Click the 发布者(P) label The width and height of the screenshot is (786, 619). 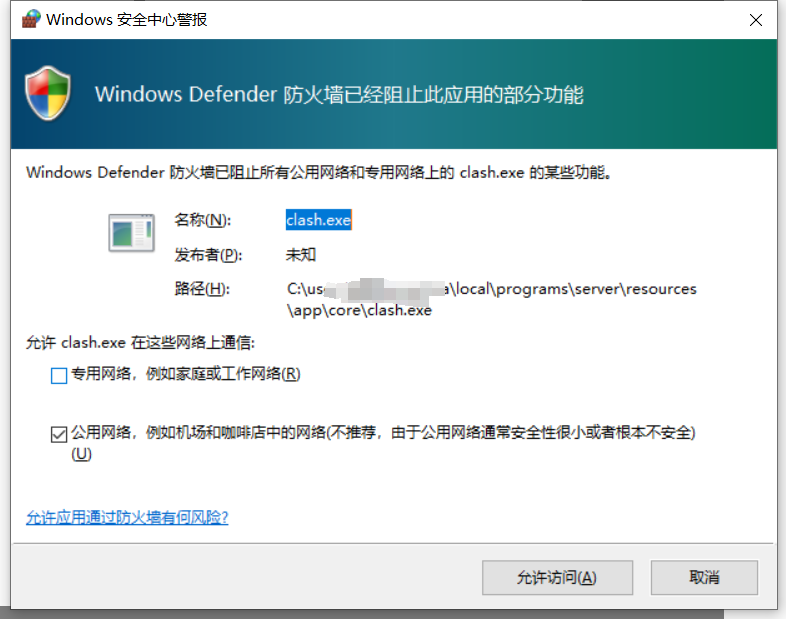[x=208, y=255]
